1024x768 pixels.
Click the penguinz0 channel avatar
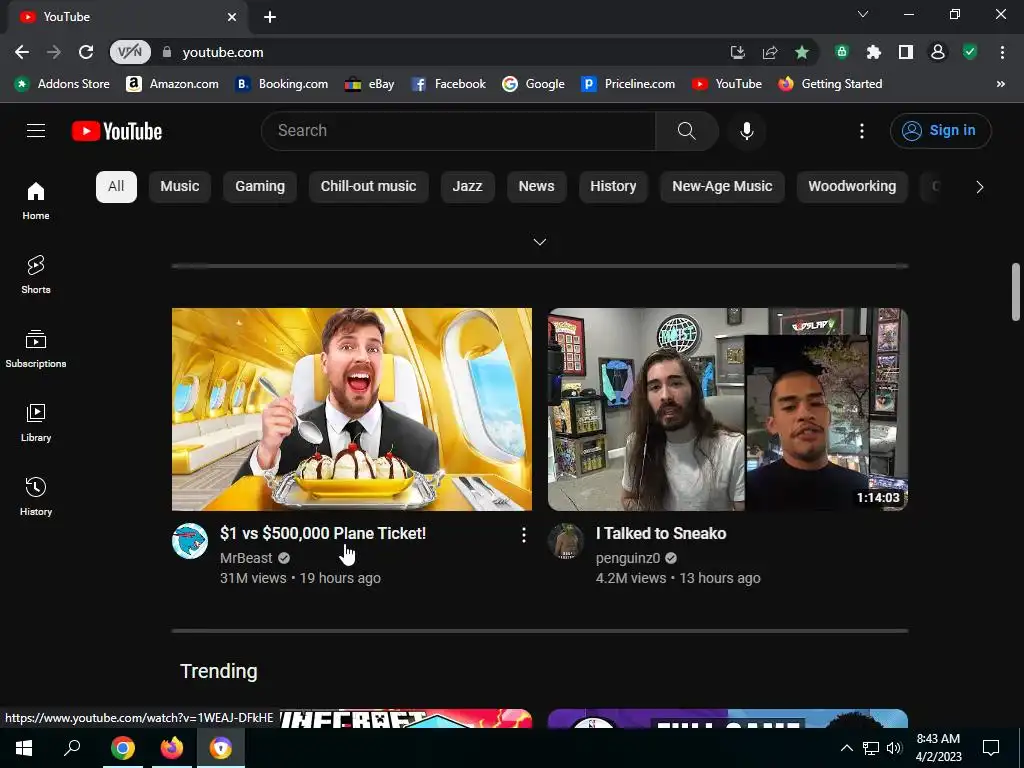click(566, 541)
